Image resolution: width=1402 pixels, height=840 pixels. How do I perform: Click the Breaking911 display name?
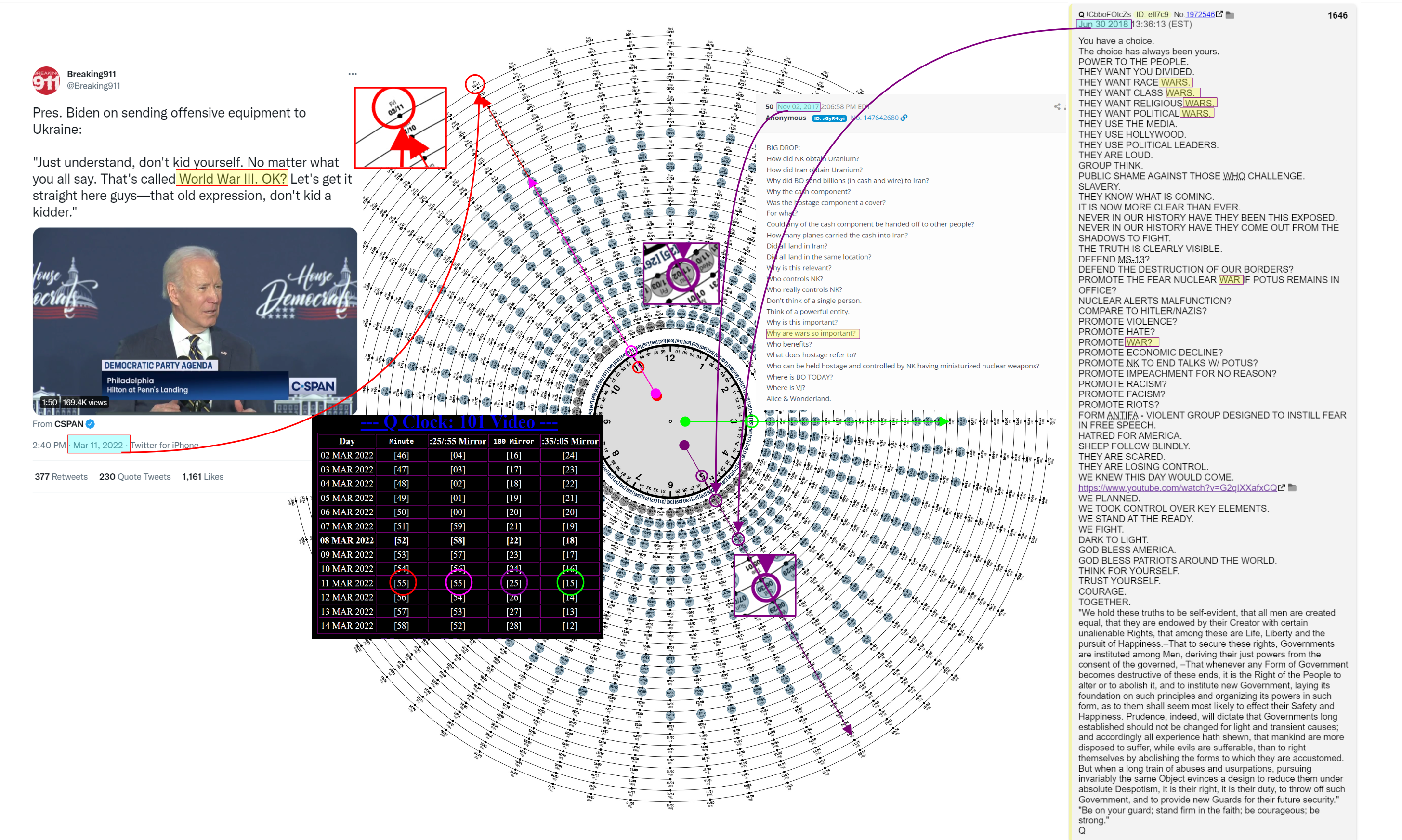[91, 74]
